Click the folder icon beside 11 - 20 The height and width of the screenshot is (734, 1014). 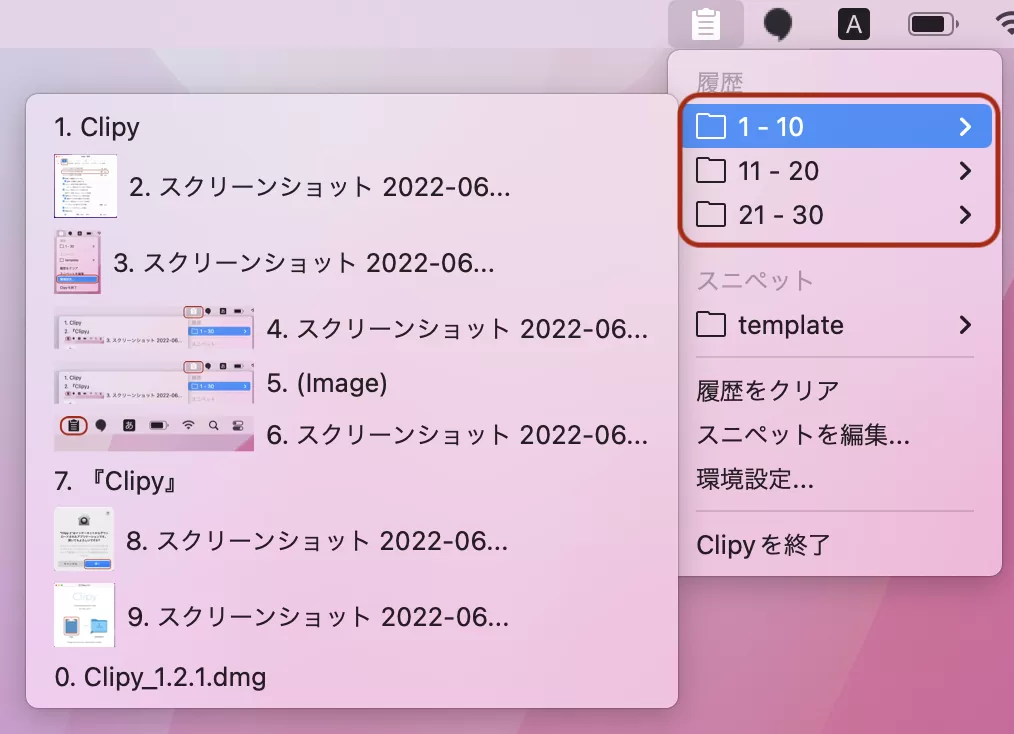click(x=711, y=171)
